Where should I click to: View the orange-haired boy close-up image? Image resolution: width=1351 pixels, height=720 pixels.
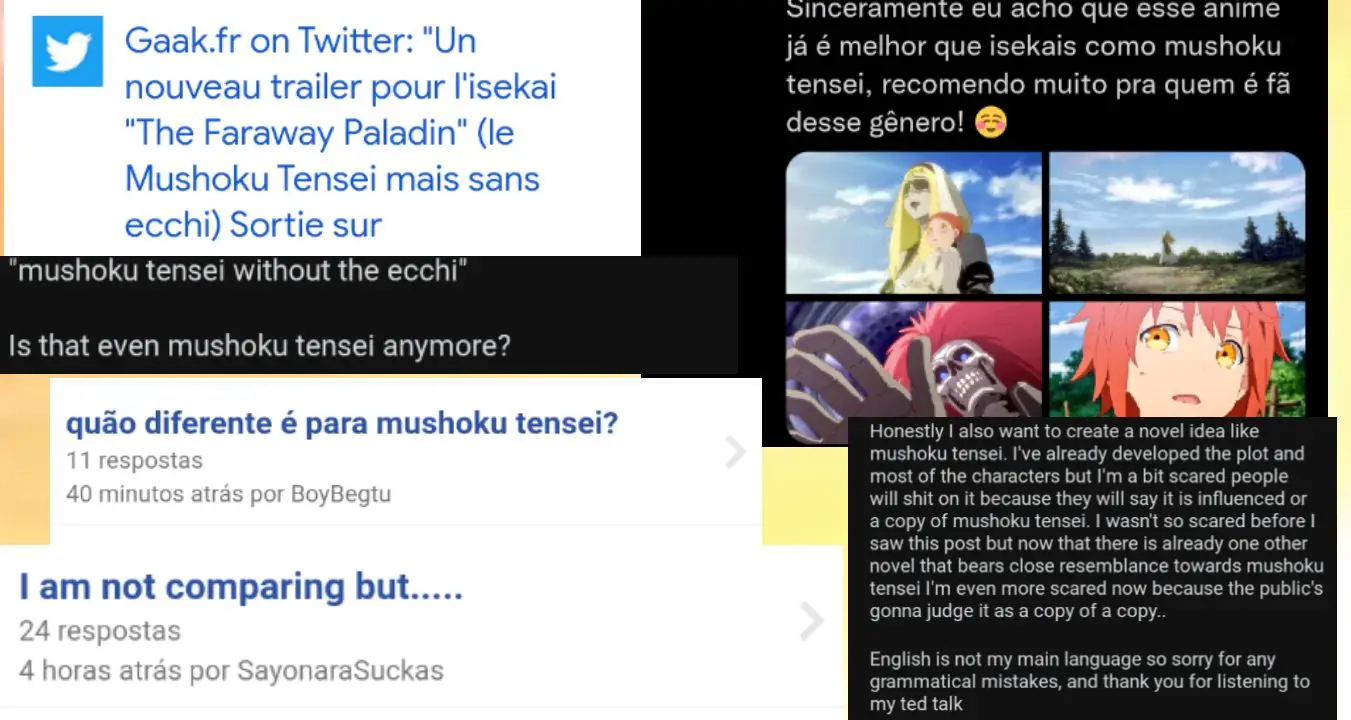point(1177,358)
